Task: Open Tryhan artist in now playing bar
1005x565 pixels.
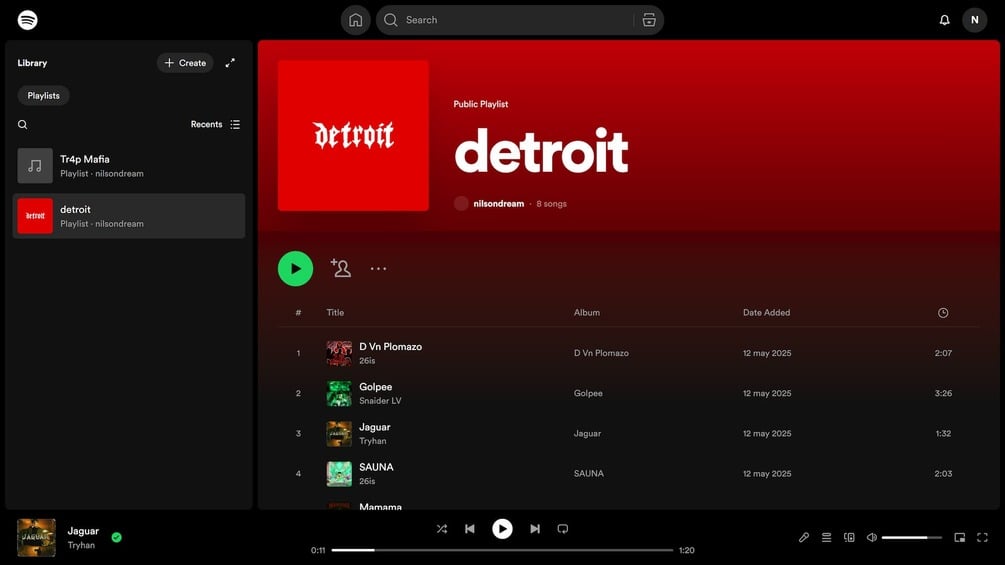Action: (81, 545)
